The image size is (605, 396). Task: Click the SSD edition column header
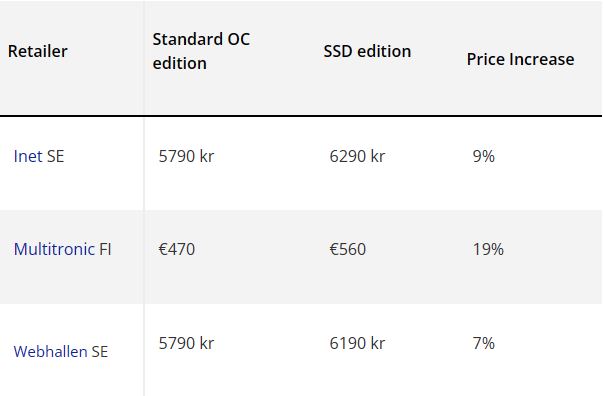click(367, 51)
